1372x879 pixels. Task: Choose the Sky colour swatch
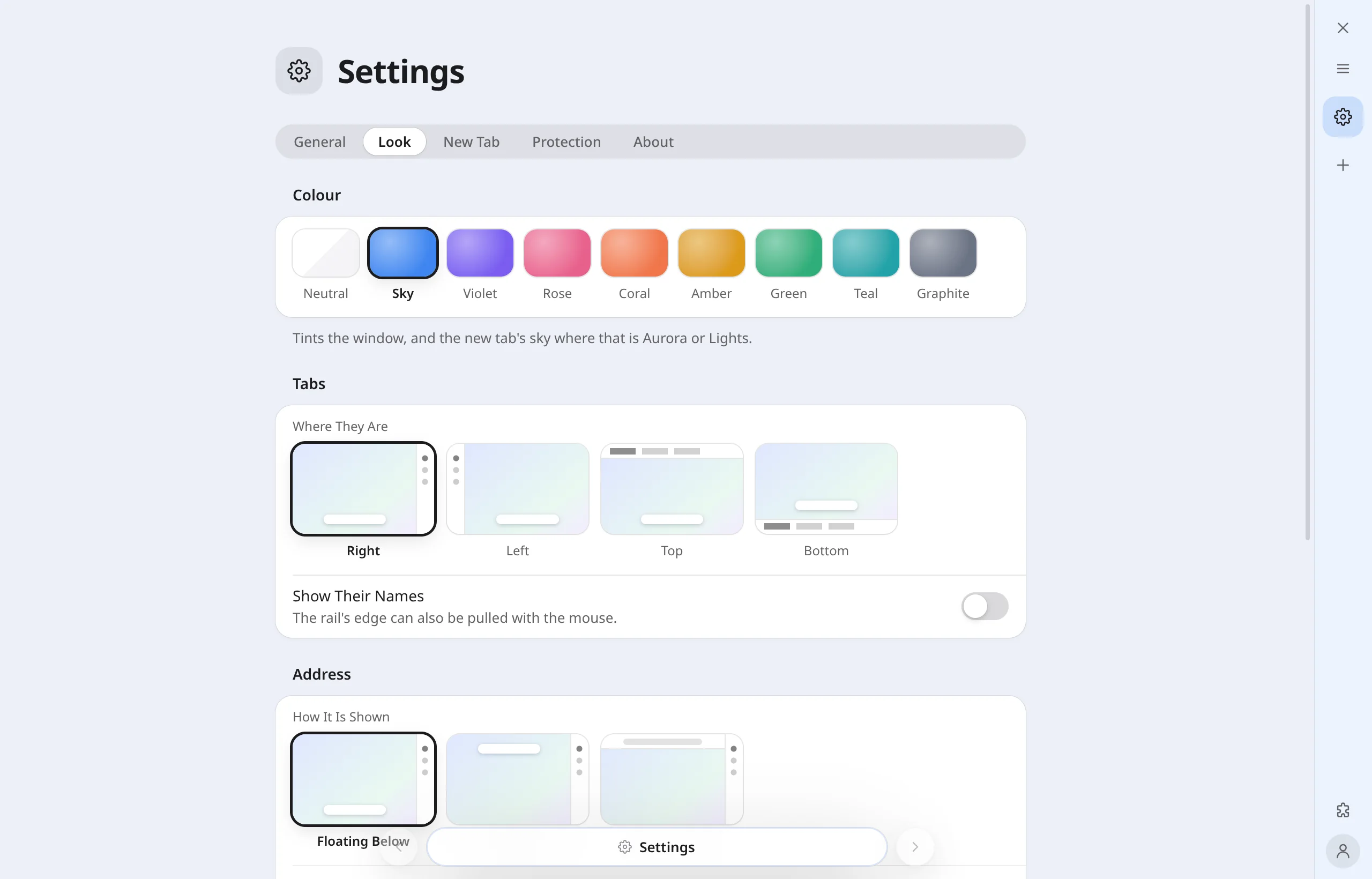click(x=402, y=253)
